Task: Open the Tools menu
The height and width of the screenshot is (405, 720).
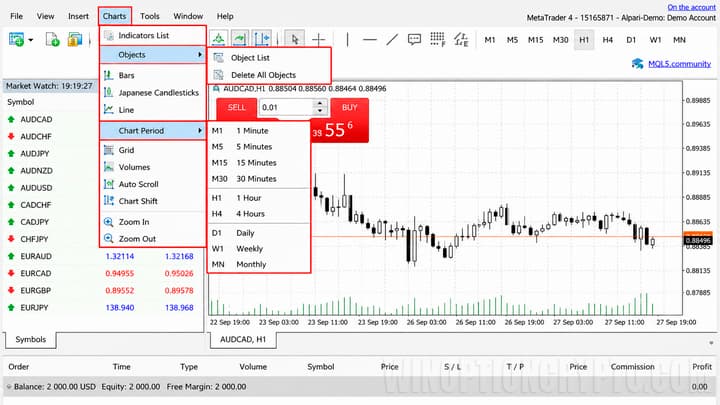Action: (x=150, y=16)
